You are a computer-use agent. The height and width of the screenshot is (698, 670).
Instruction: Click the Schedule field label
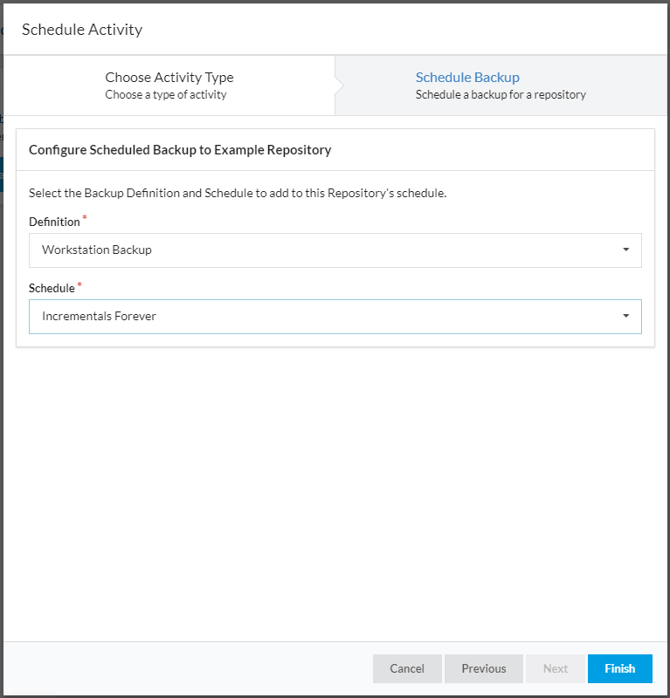tap(52, 288)
